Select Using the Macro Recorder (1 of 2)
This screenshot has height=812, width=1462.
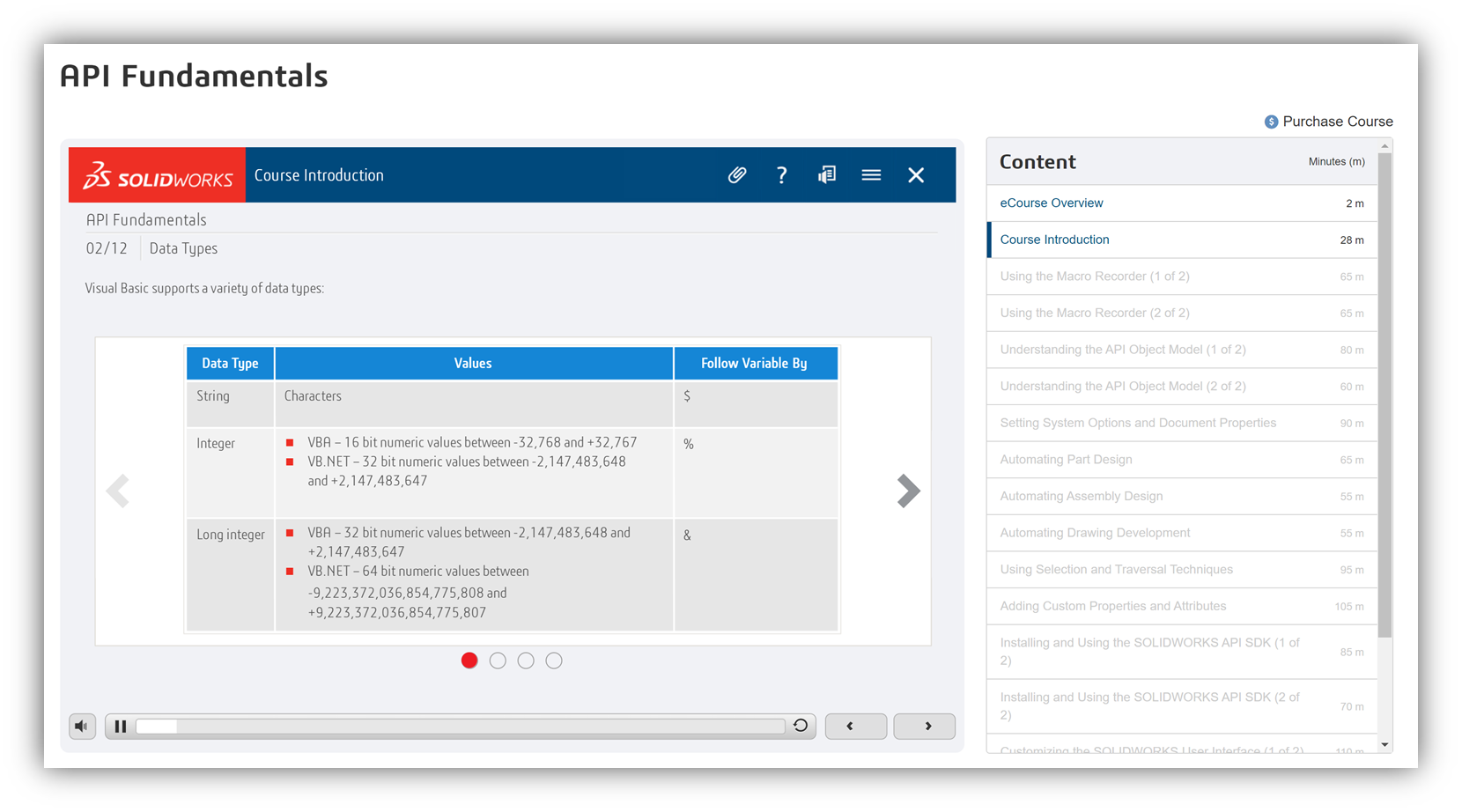click(1183, 277)
